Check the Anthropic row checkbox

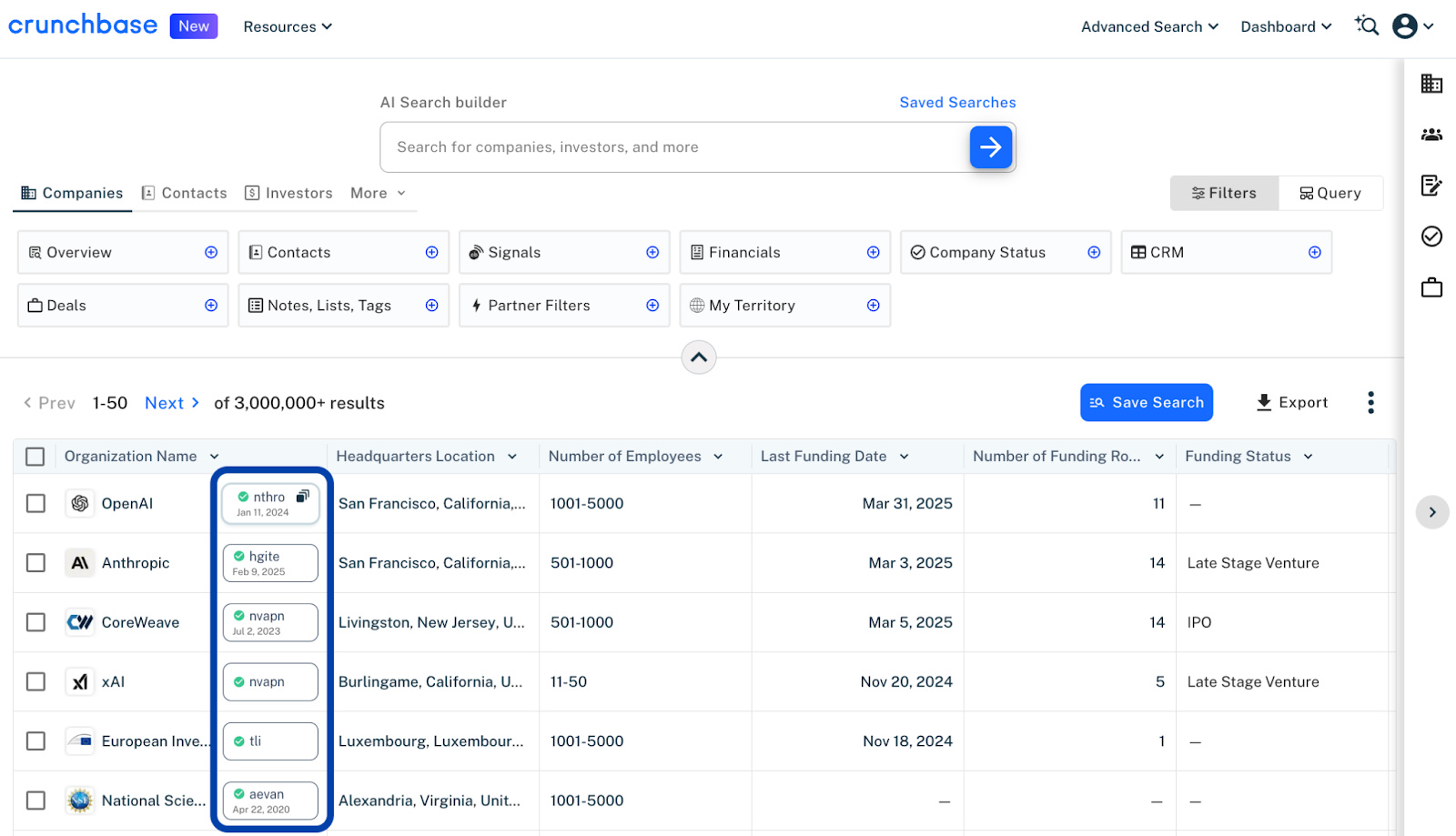35,563
